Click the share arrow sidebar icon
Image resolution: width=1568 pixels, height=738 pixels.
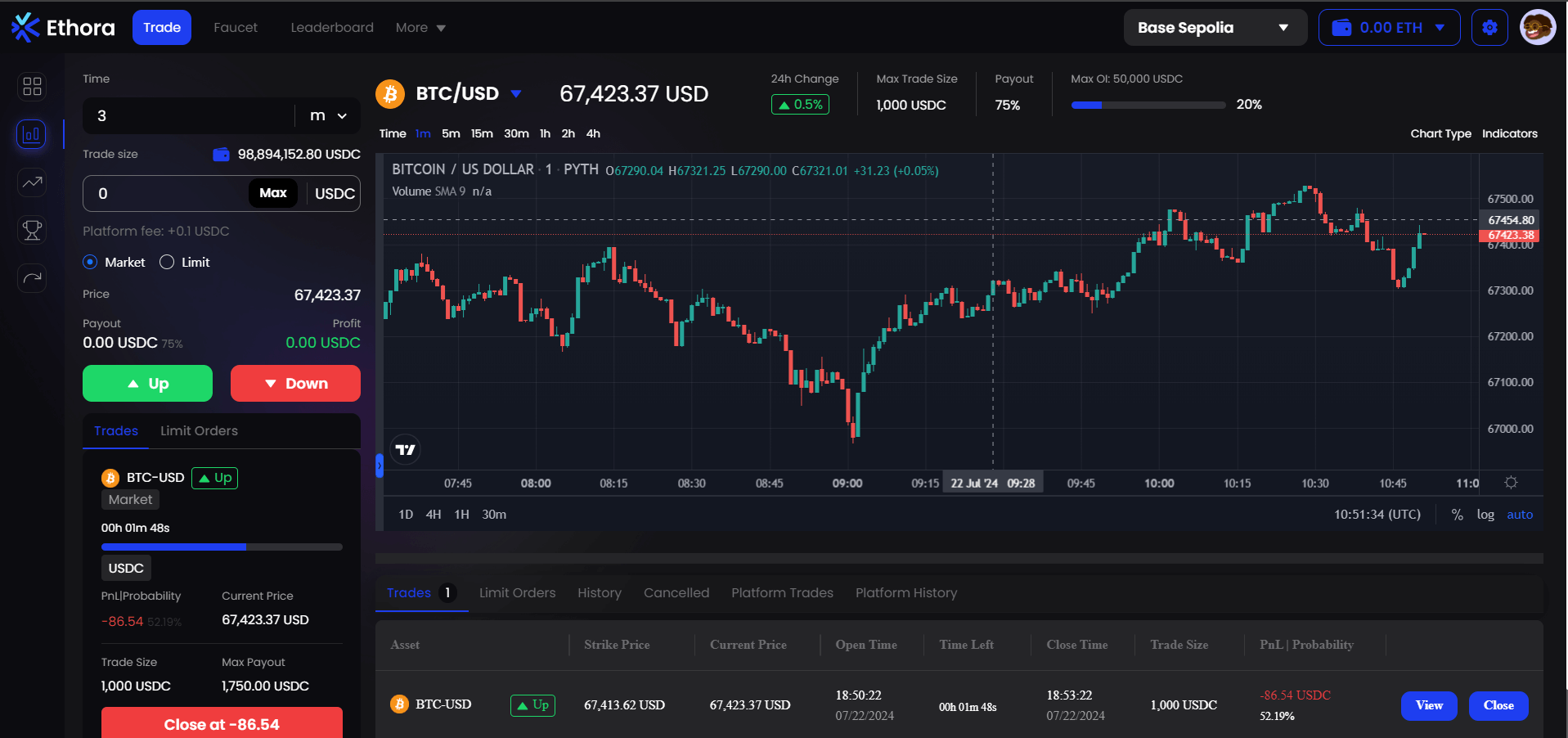[32, 278]
